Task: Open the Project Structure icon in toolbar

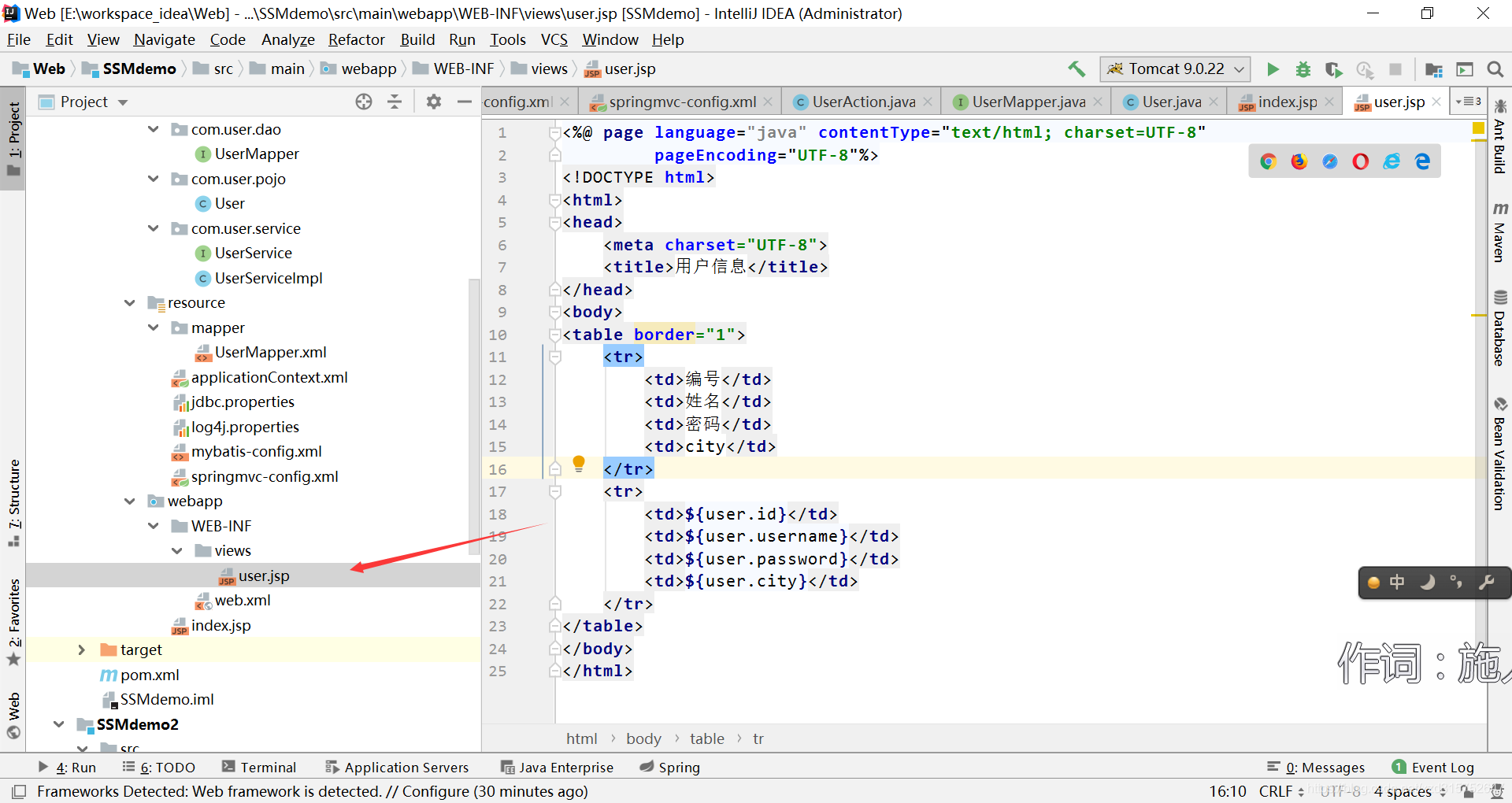Action: pos(1434,69)
